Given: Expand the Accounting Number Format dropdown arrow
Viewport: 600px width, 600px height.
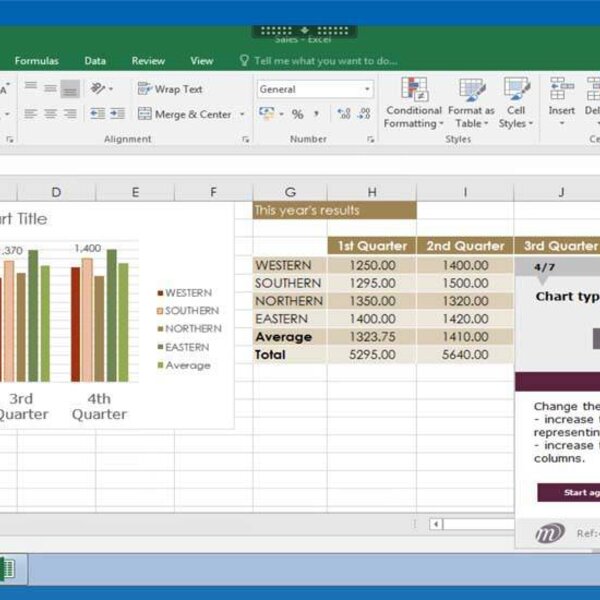Looking at the screenshot, I should 282,114.
